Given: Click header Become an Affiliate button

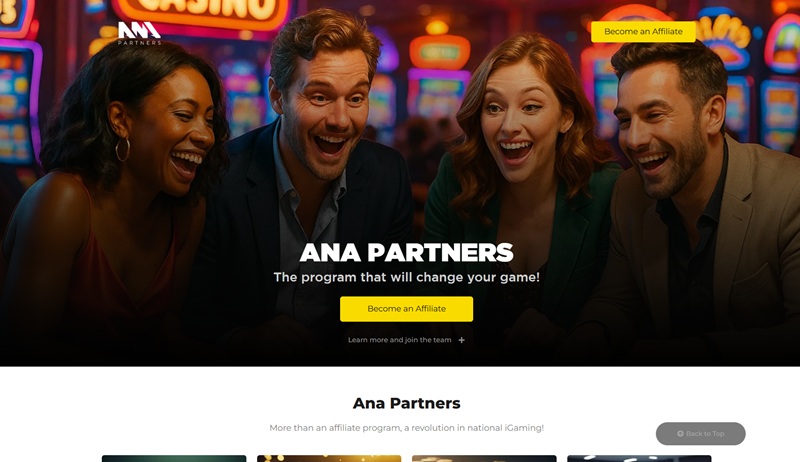Looking at the screenshot, I should [x=643, y=32].
